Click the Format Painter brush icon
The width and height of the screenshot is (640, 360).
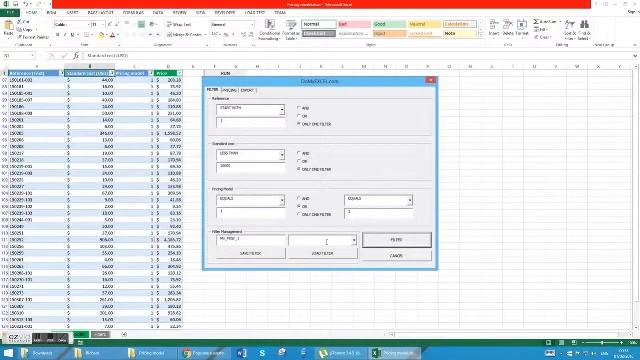pyautogui.click(x=20, y=37)
